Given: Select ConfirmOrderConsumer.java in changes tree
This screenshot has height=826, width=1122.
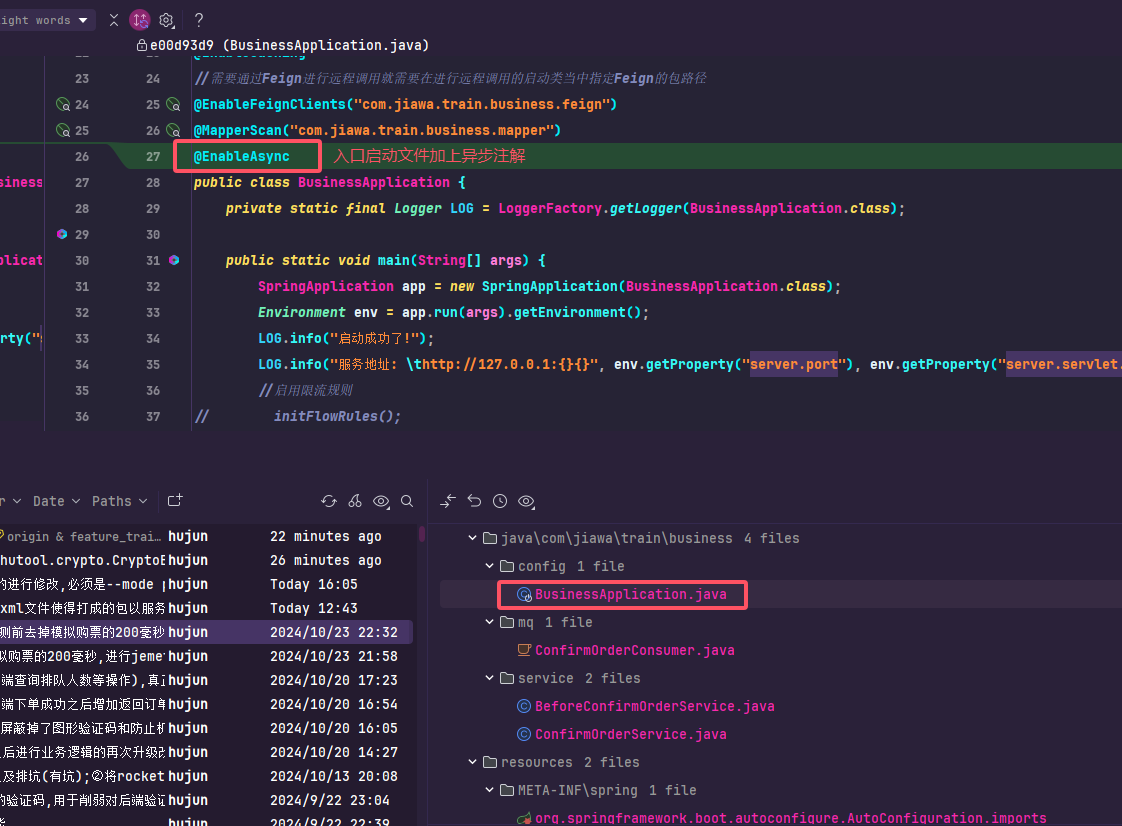Looking at the screenshot, I should tap(635, 650).
